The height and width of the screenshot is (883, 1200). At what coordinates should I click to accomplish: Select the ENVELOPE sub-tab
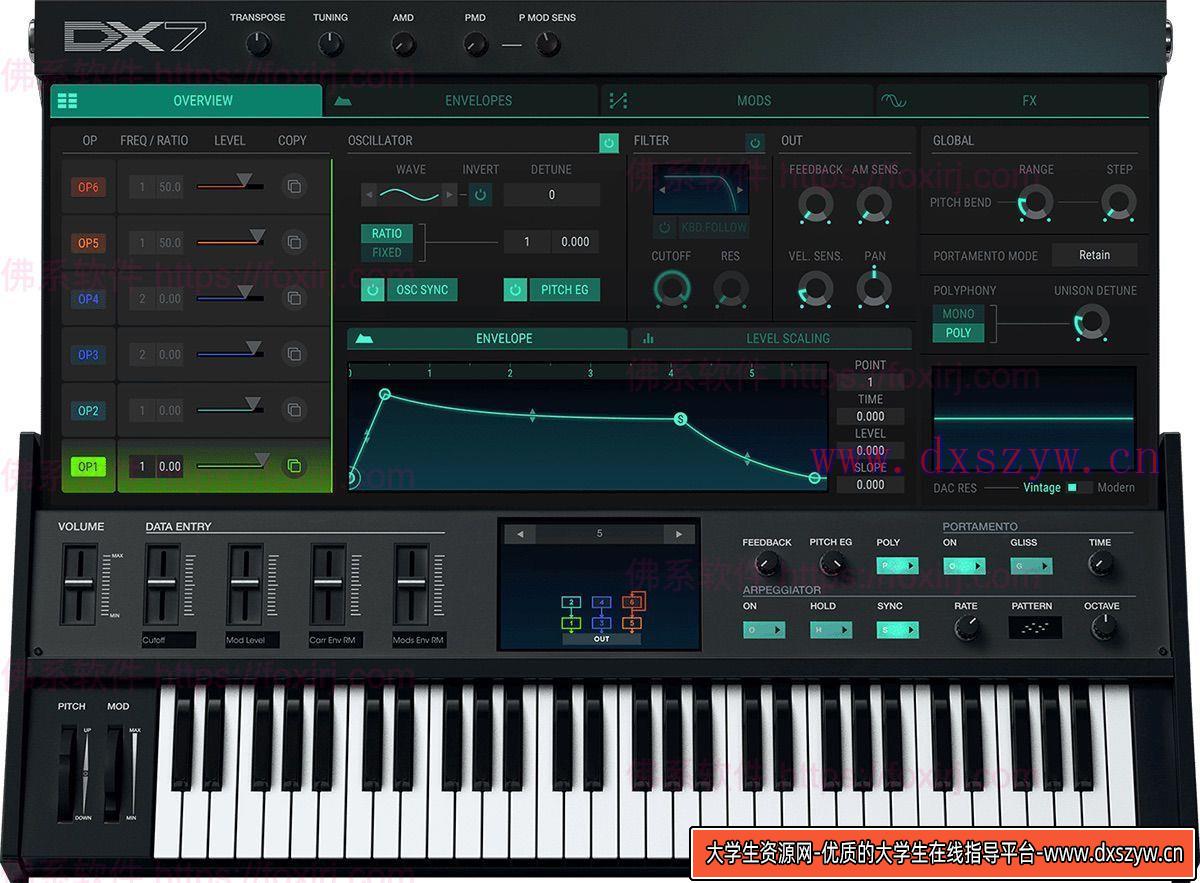tap(487, 338)
